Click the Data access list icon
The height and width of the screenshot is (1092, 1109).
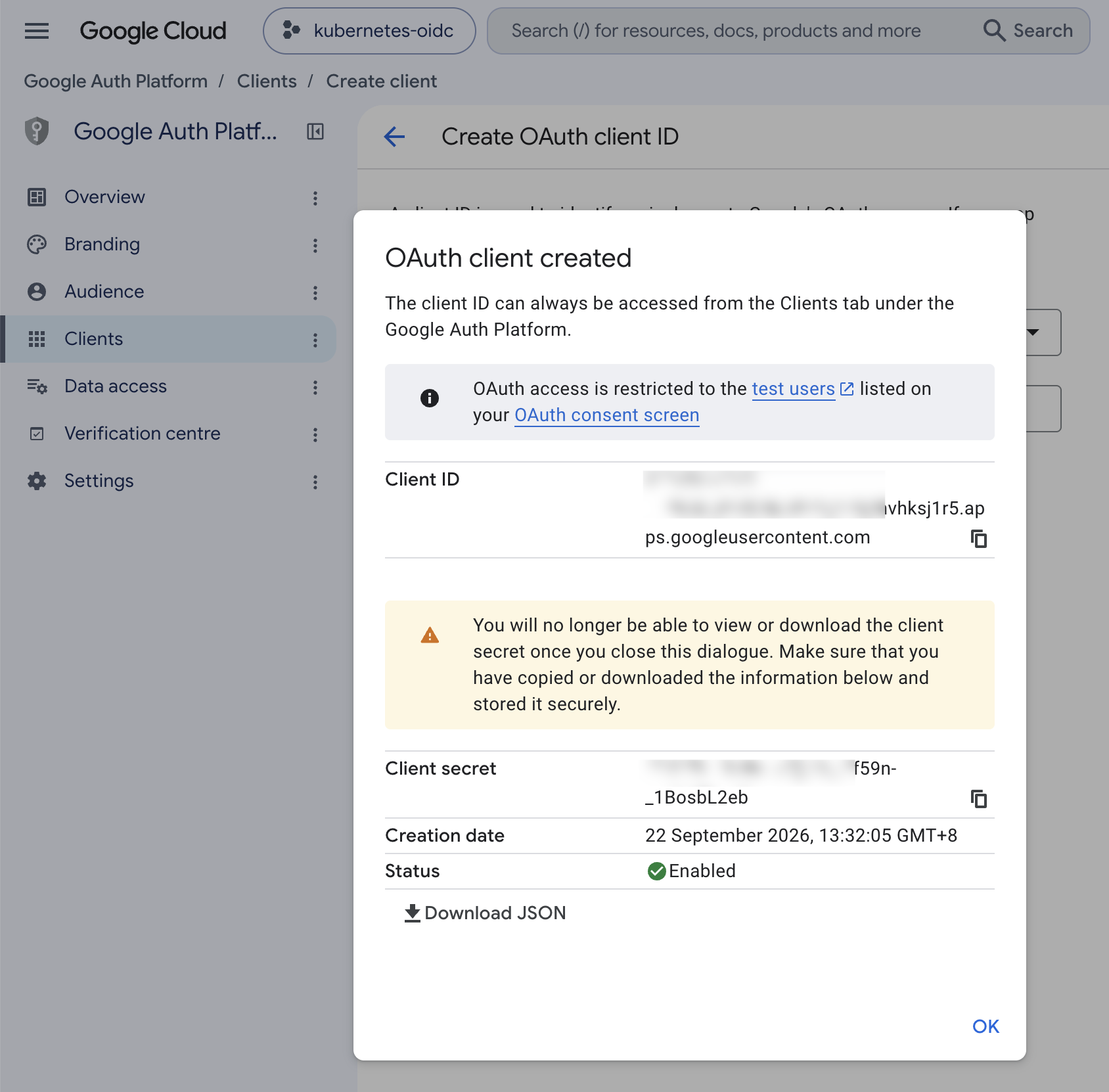[x=37, y=386]
